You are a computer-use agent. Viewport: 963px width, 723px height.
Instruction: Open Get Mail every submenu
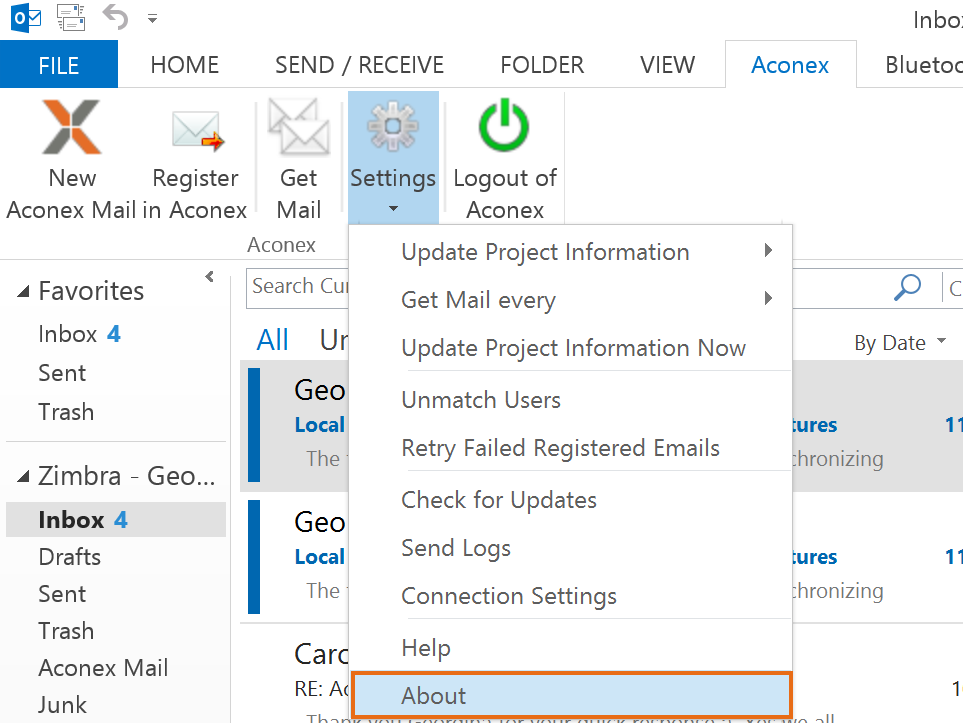pos(571,300)
